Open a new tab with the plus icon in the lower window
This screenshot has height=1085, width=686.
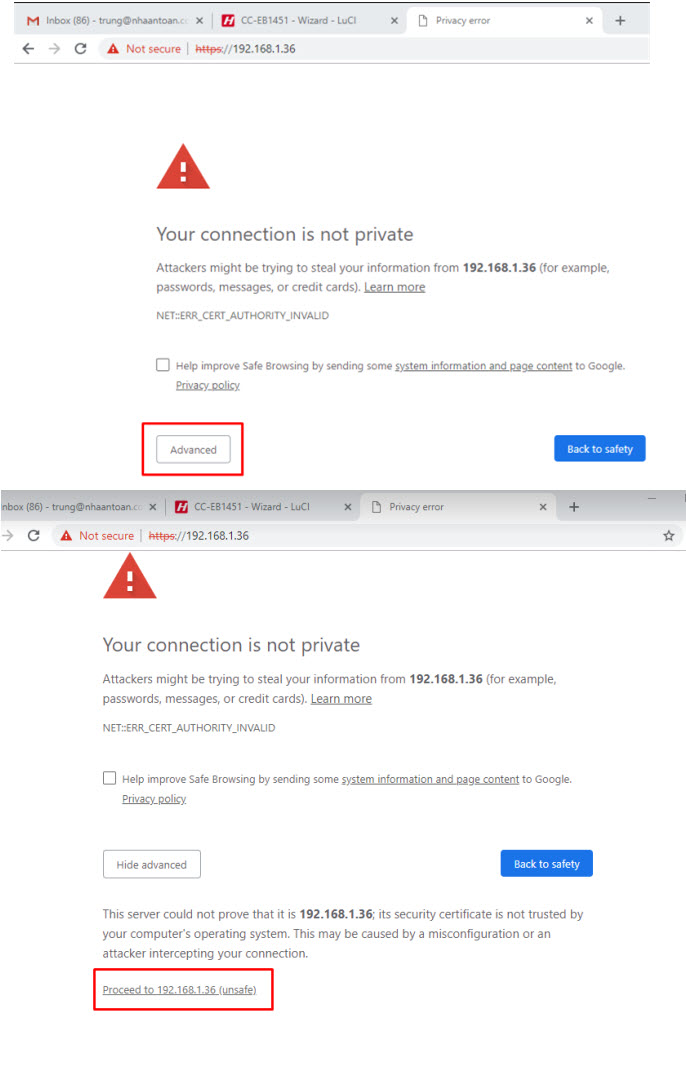574,507
